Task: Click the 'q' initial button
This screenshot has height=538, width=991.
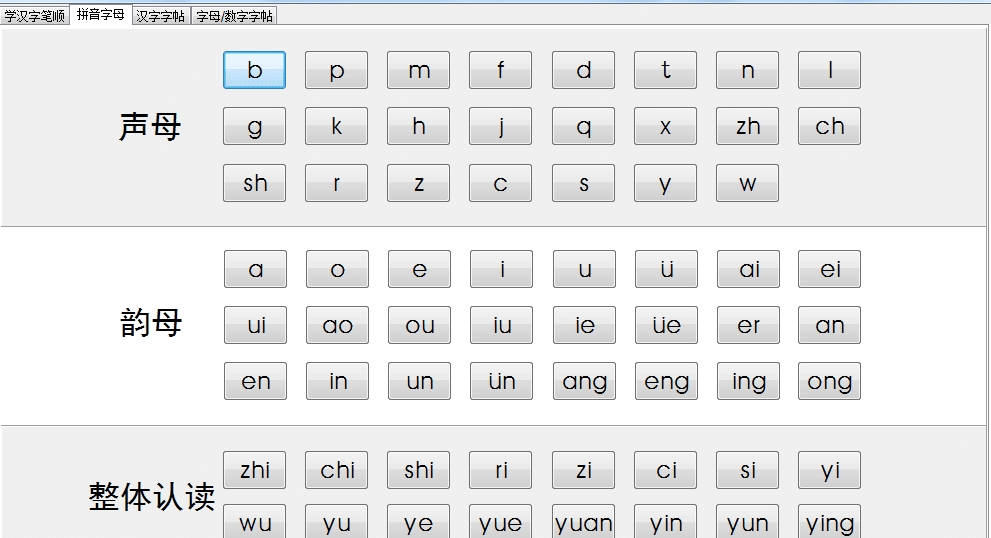Action: click(x=583, y=127)
